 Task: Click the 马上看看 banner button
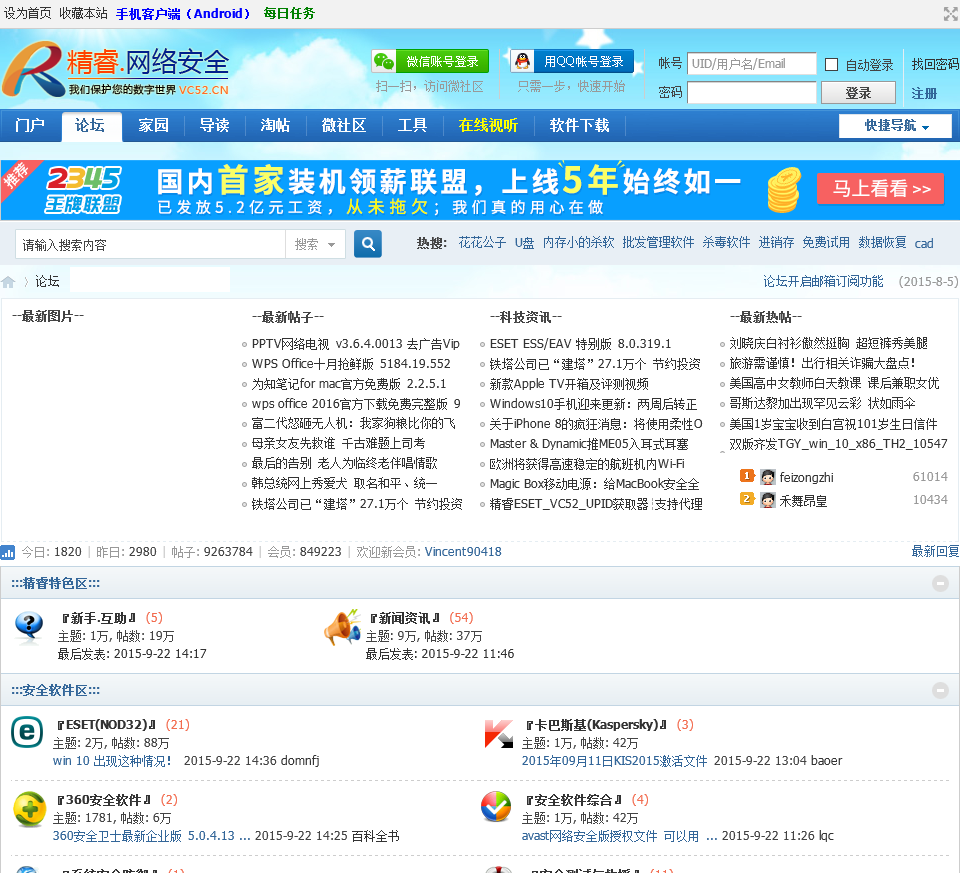coord(880,189)
